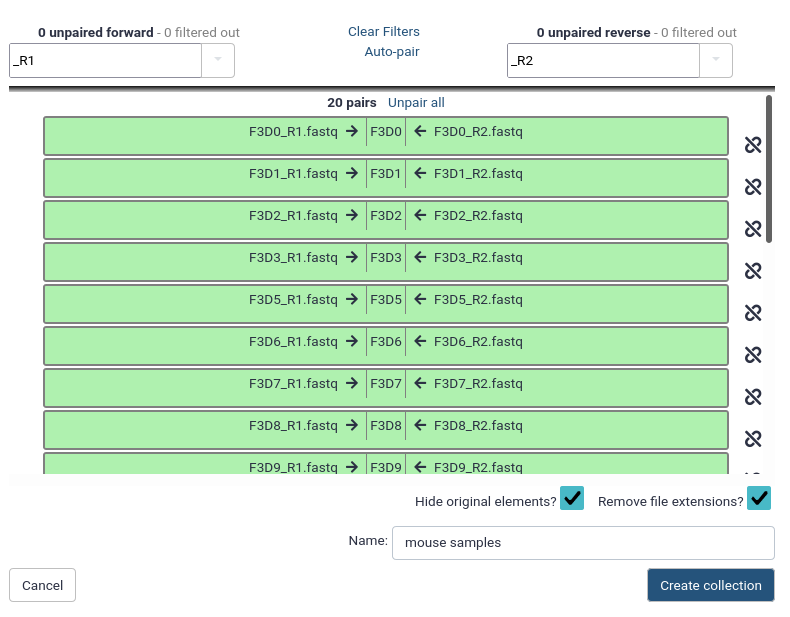Unpair the F3D8 pair using its unlink icon
790x617 pixels.
coord(753,439)
